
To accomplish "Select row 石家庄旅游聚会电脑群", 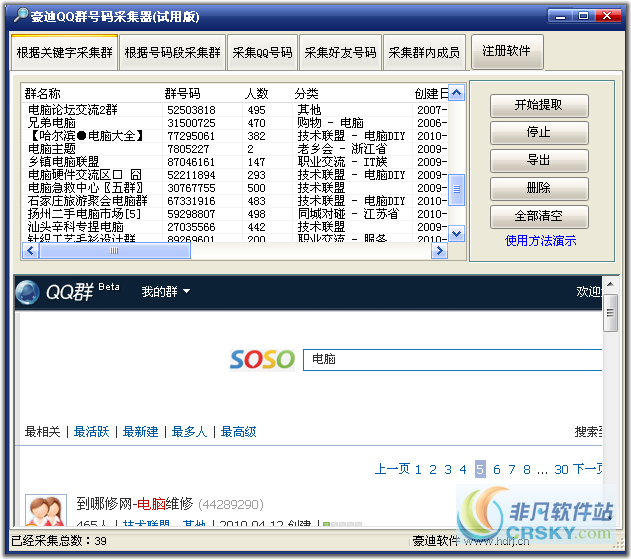I will click(x=235, y=201).
